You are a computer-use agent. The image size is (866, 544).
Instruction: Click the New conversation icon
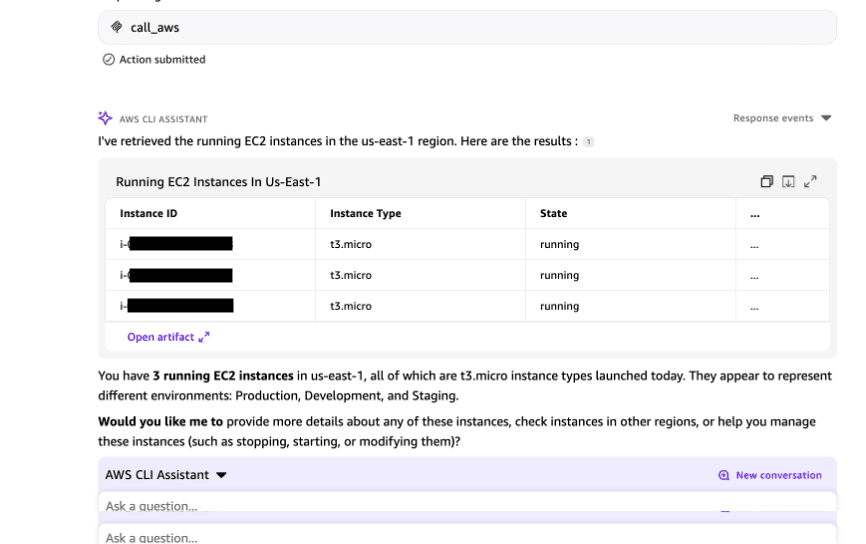pos(724,475)
